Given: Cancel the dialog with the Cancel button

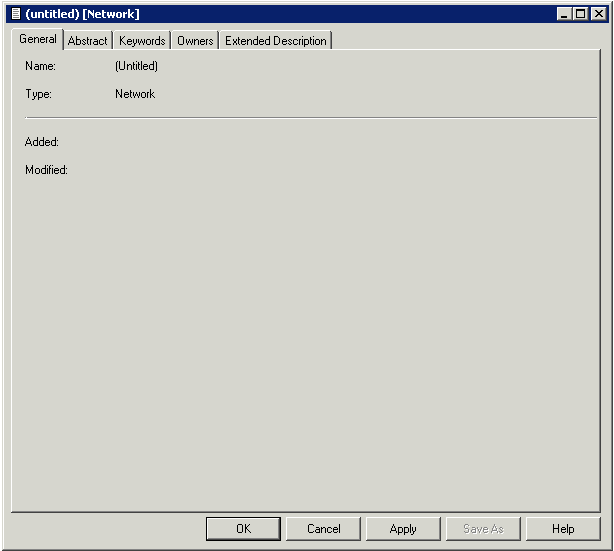Looking at the screenshot, I should coord(323,529).
